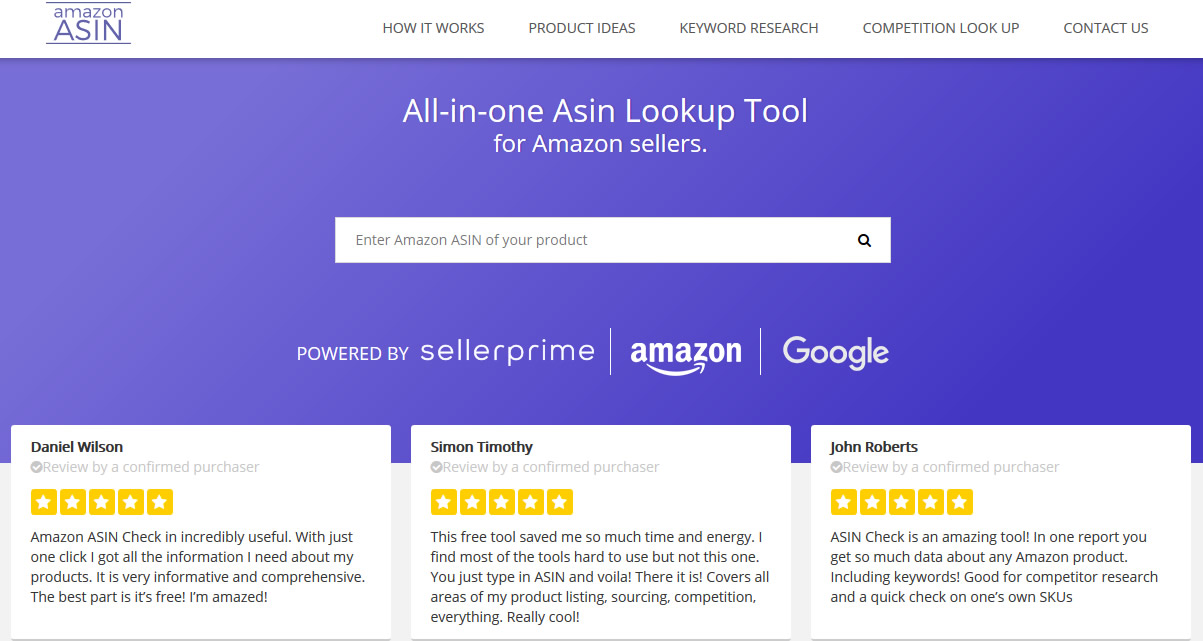This screenshot has width=1203, height=641.
Task: Open the How It Works menu item
Action: (x=433, y=28)
